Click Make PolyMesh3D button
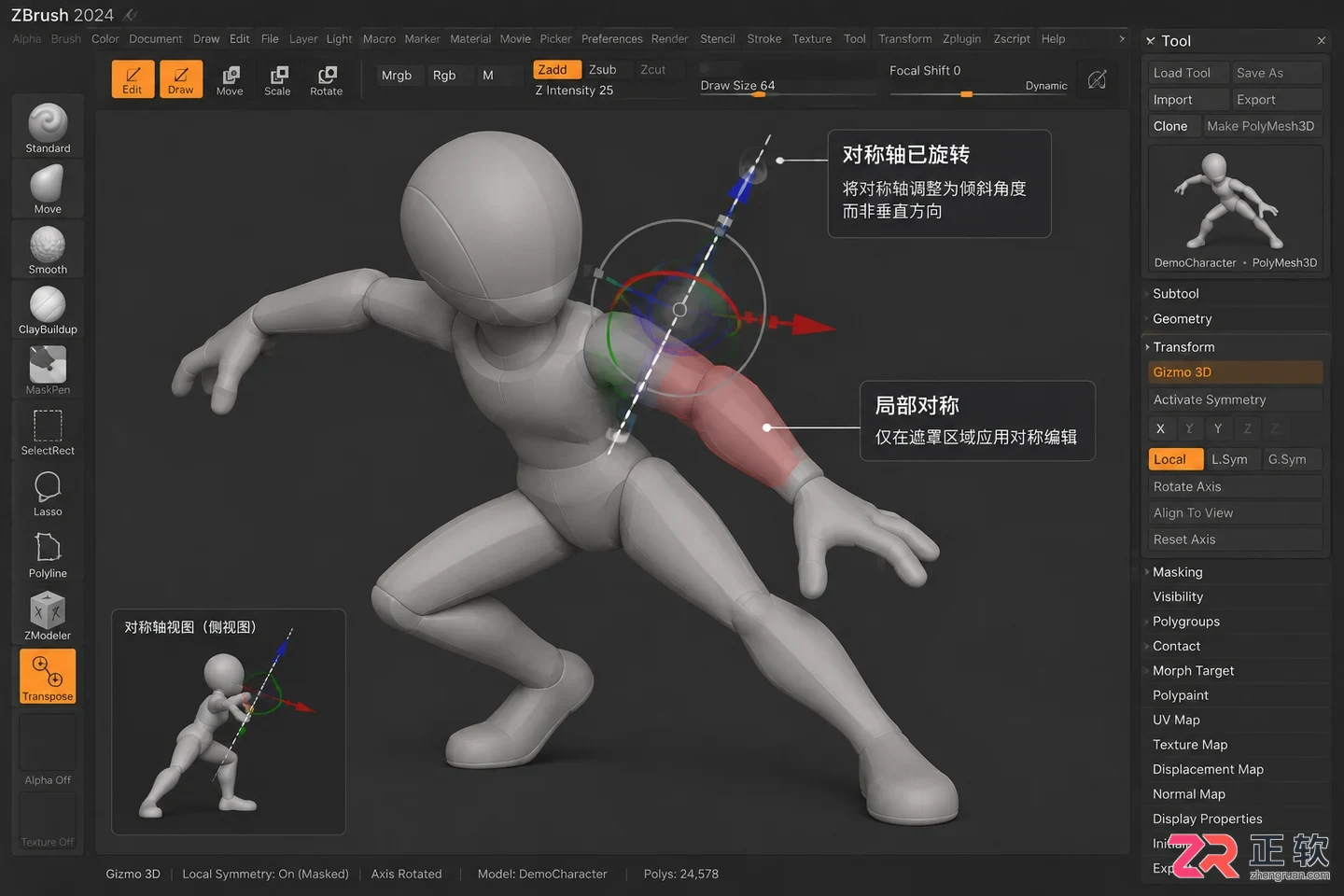Screen dimensions: 1344x896 [1261, 126]
